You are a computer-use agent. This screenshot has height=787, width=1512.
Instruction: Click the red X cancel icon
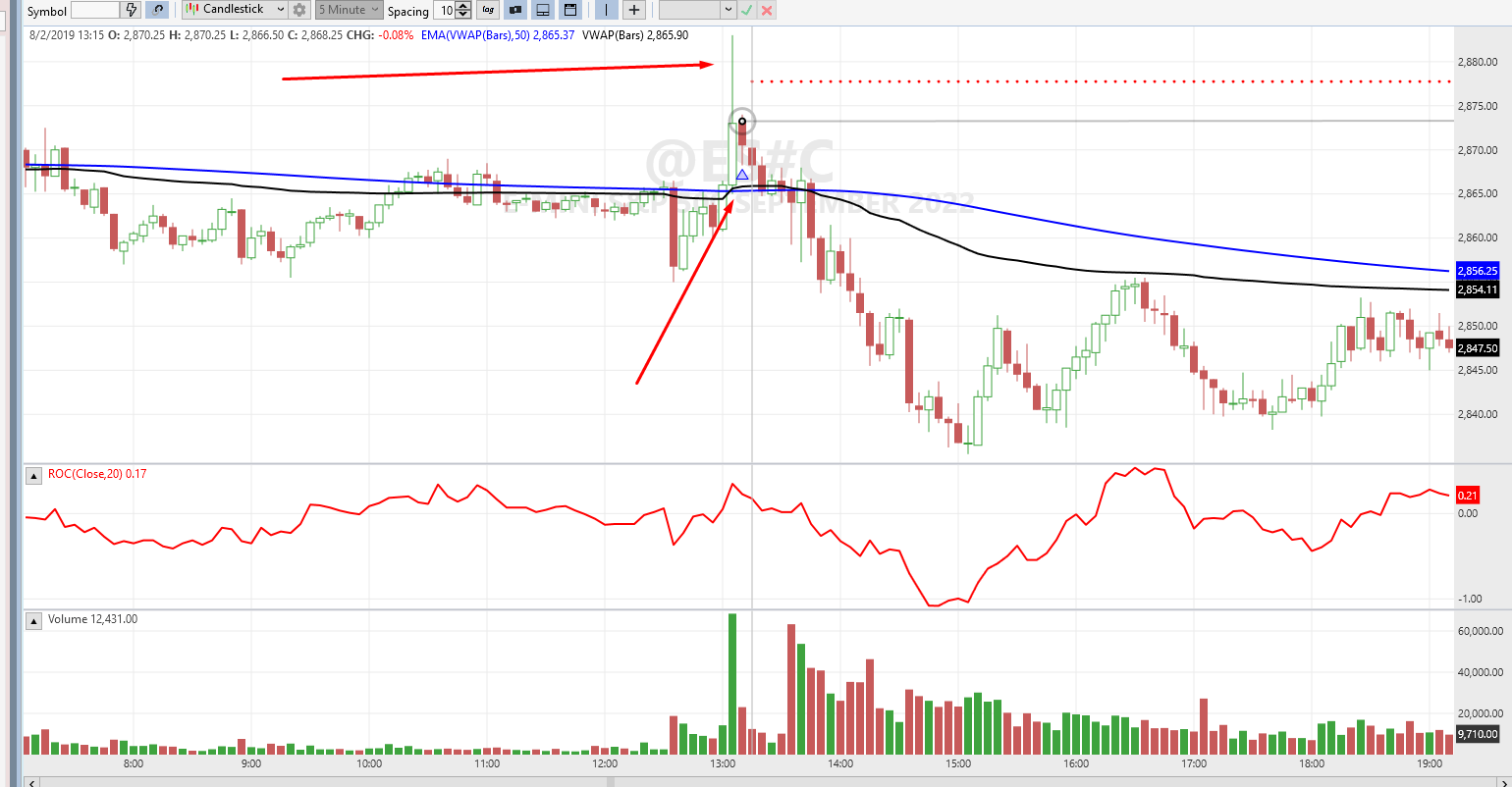coord(767,10)
